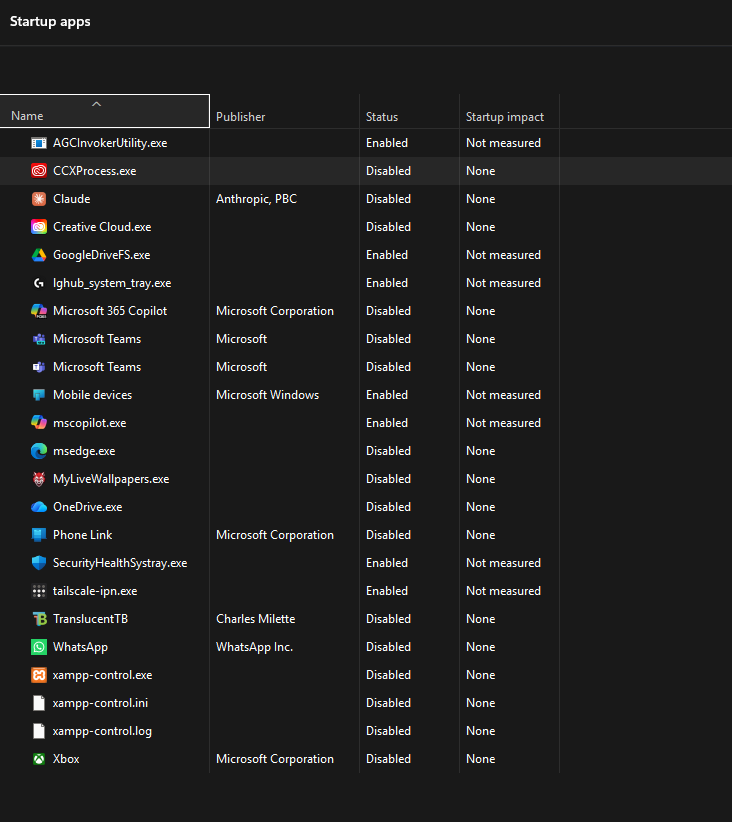
Task: Click the Phone Link icon
Action: pos(39,535)
